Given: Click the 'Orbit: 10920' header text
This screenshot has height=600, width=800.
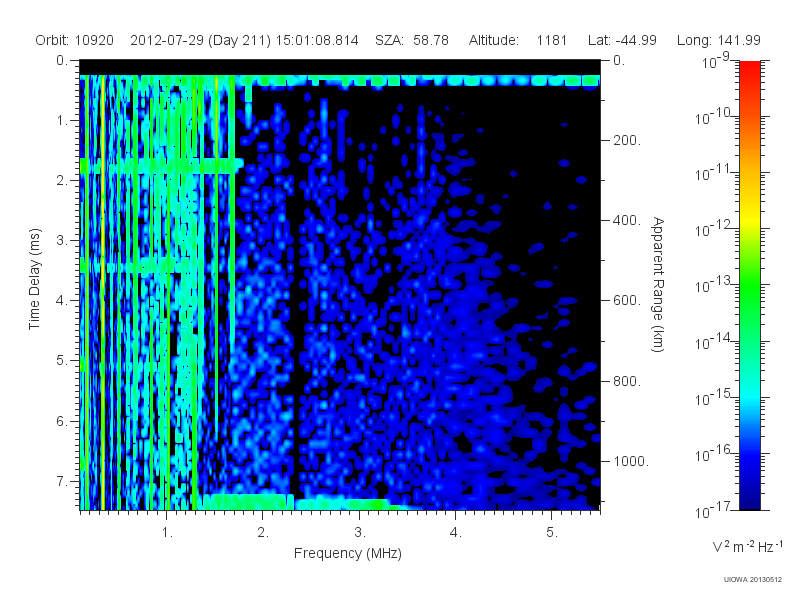Looking at the screenshot, I should 74,40.
